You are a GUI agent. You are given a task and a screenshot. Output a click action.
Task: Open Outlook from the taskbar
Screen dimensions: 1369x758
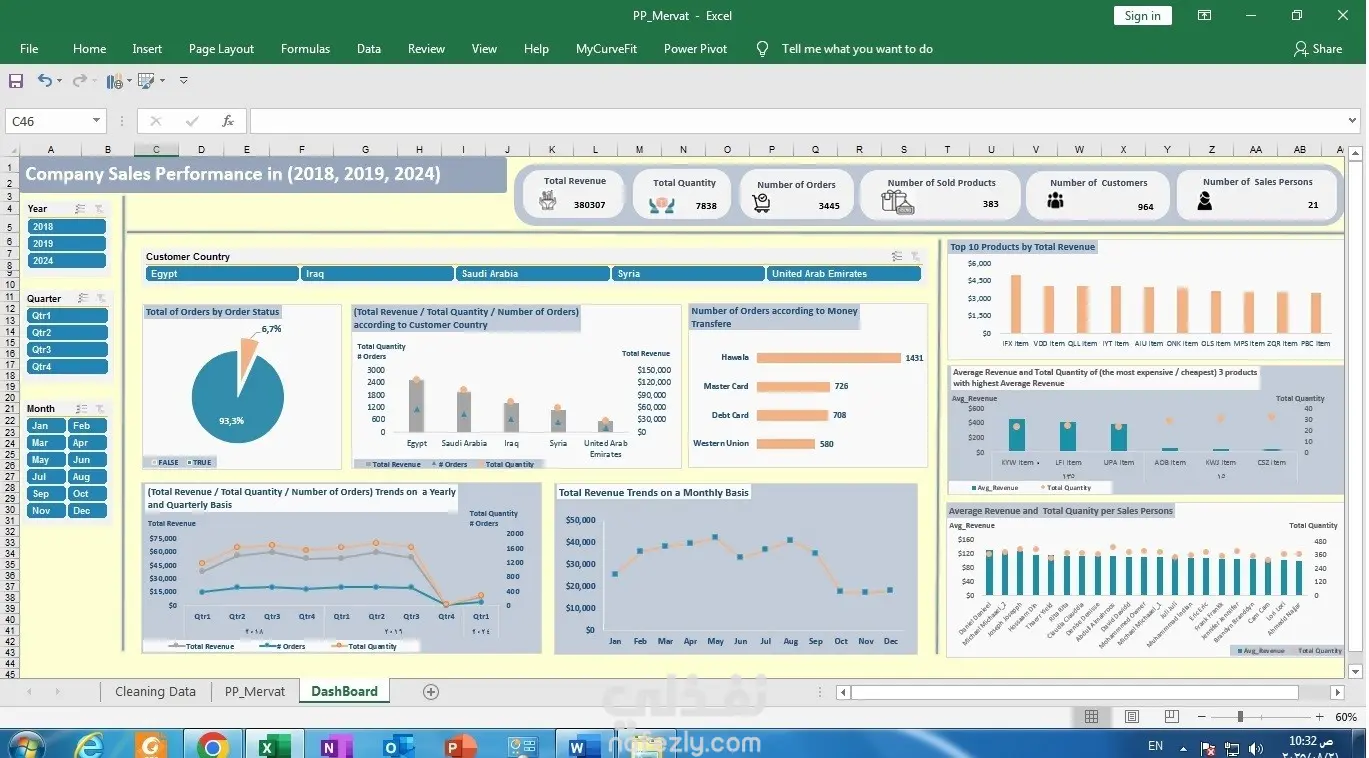click(397, 746)
